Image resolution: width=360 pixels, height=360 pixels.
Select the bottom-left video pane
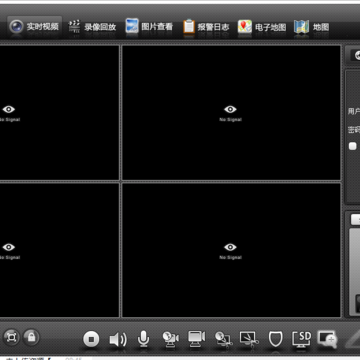click(59, 250)
